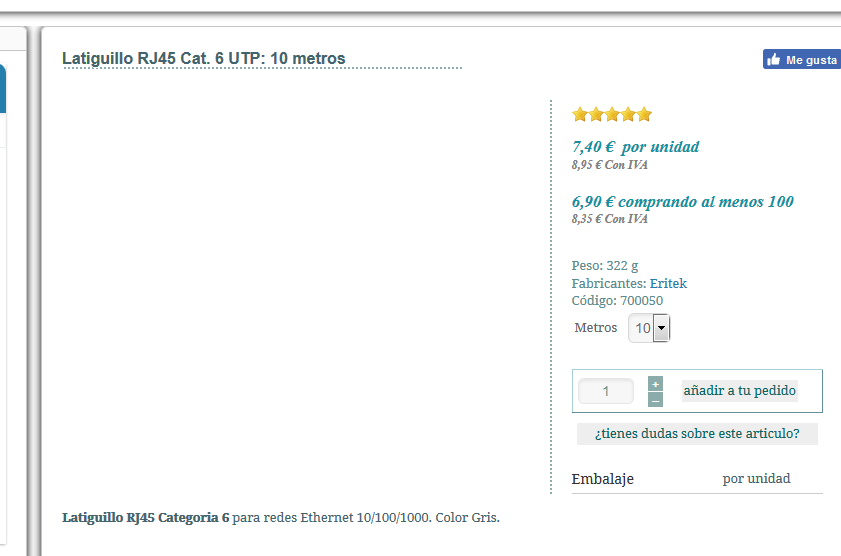The image size is (841, 556).
Task: Click the first rating star
Action: [580, 114]
